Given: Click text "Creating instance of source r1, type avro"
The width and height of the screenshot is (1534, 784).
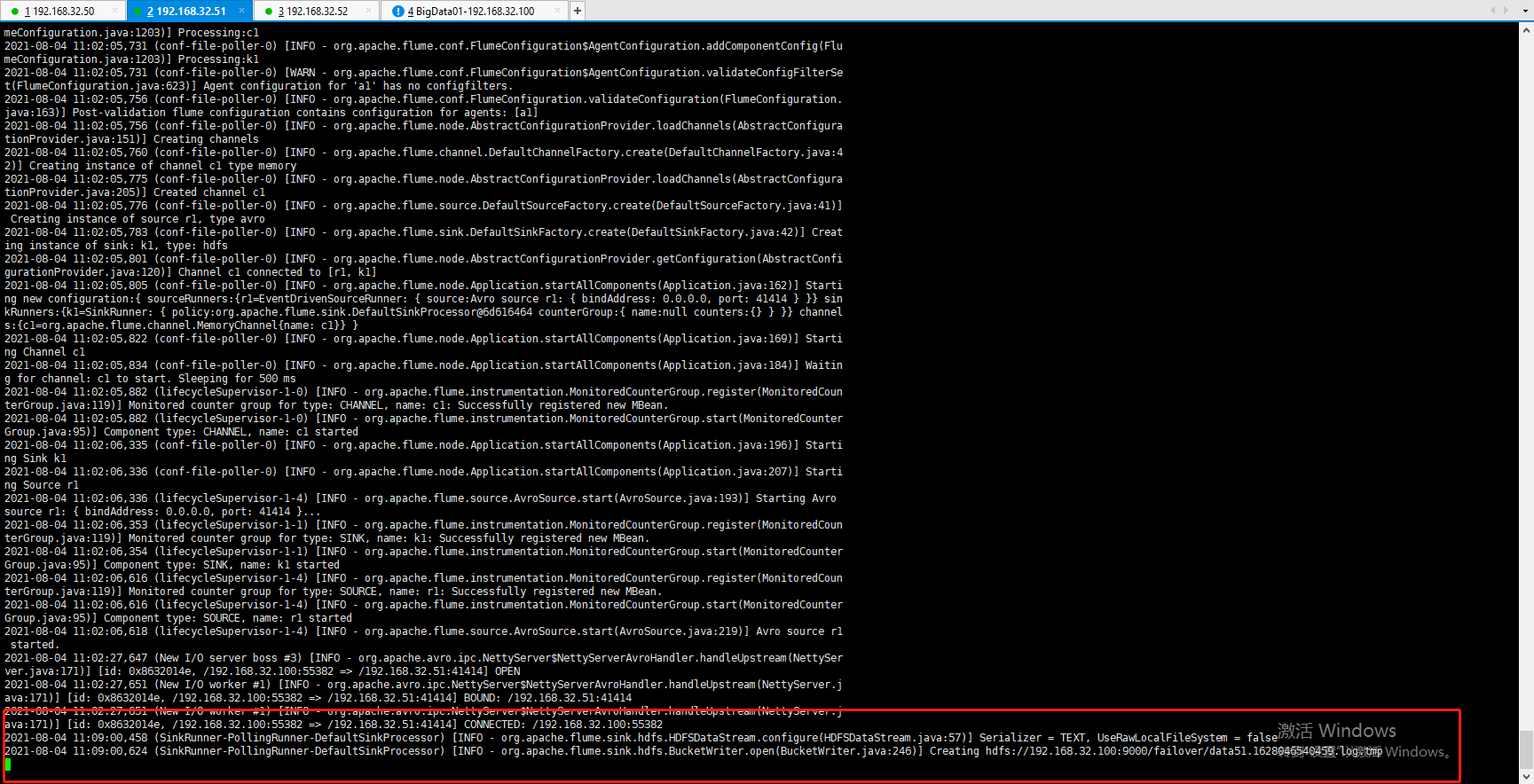Looking at the screenshot, I should coord(138,219).
